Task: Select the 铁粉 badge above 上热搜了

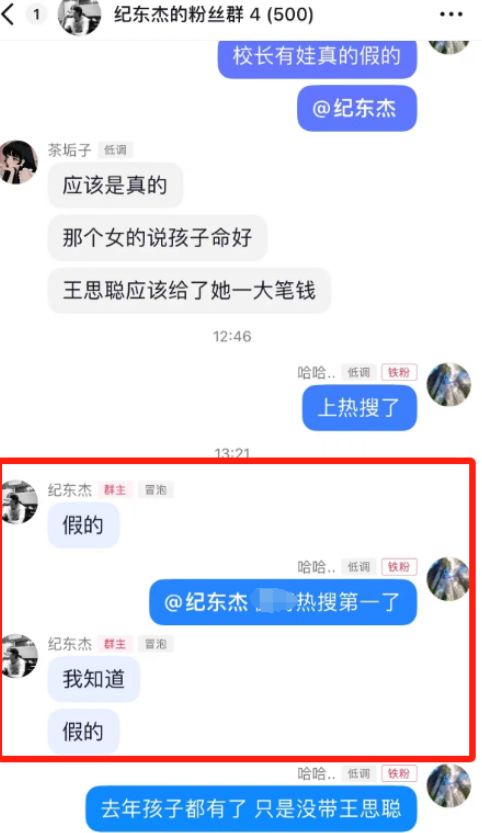Action: coord(399,372)
